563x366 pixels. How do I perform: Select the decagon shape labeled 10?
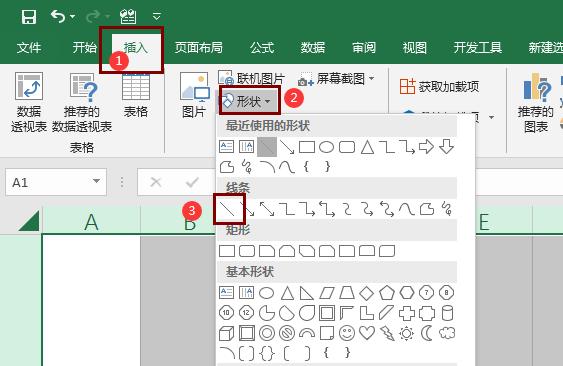(x=226, y=313)
